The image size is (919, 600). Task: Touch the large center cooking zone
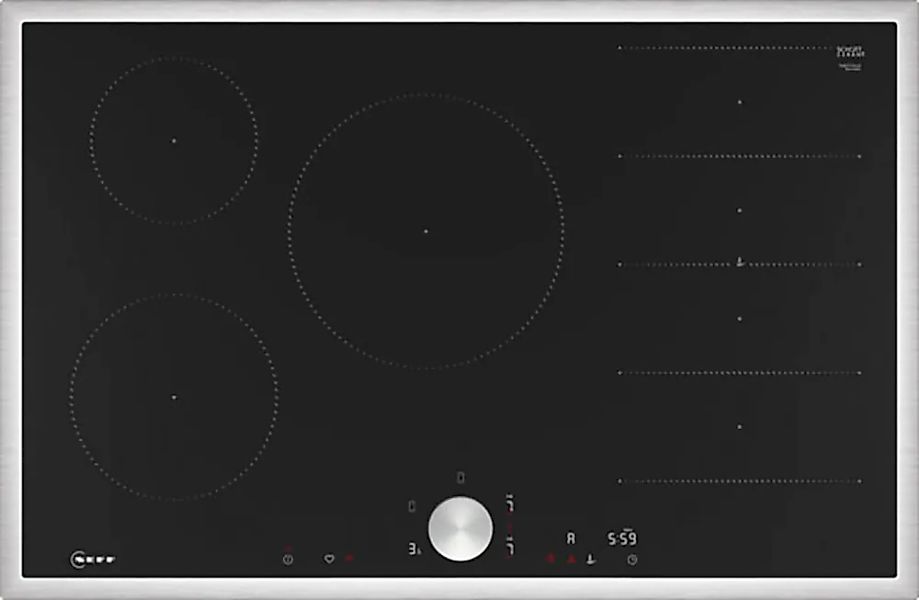click(425, 231)
